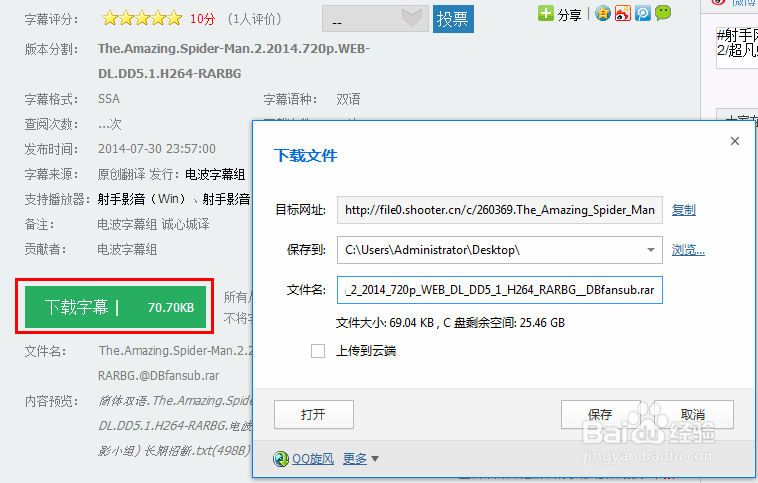Share to Sina Weibo icon
Image resolution: width=758 pixels, height=483 pixels.
623,13
